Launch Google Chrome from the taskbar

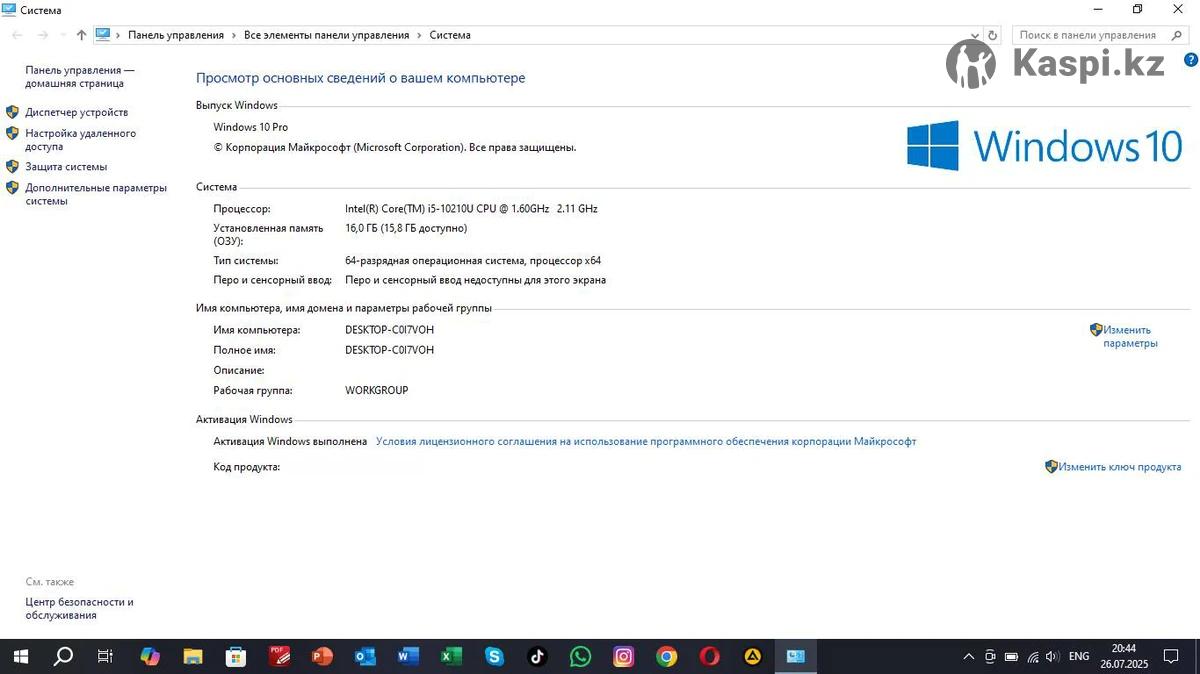pyautogui.click(x=666, y=657)
